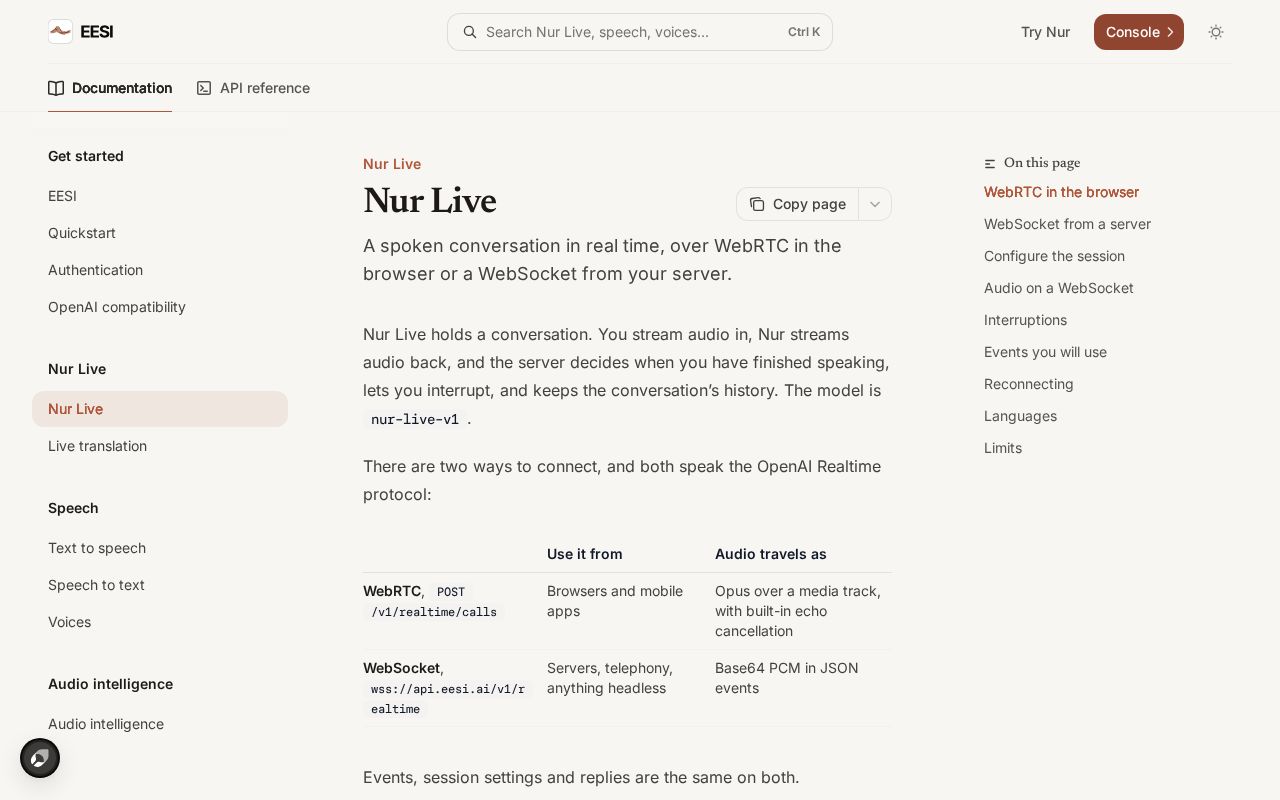Open the round chat widget icon
This screenshot has width=1280, height=800.
pos(40,758)
